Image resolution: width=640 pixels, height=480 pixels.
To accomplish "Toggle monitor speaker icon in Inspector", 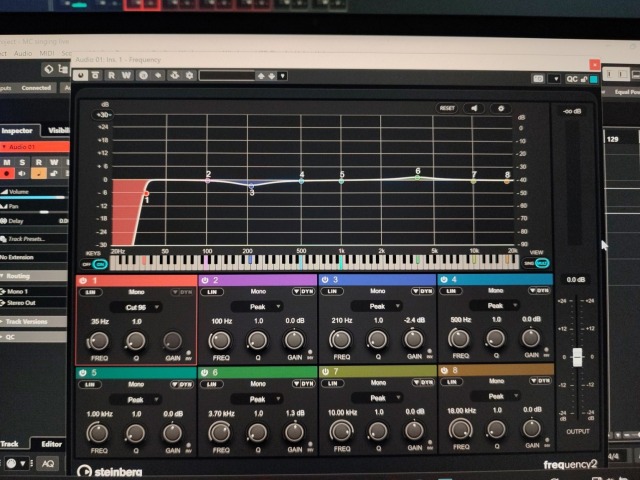I will pyautogui.click(x=22, y=173).
